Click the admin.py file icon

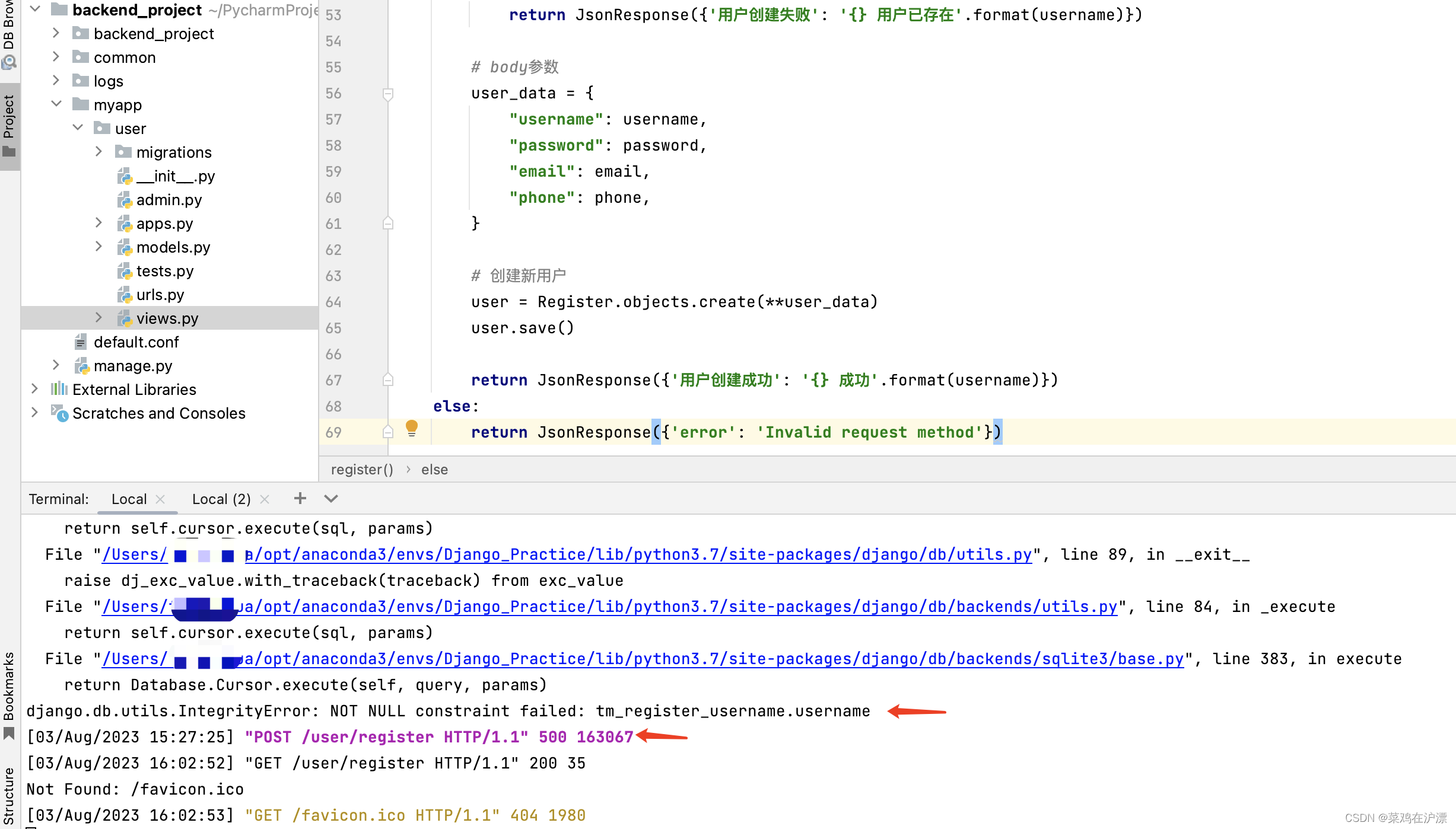point(125,200)
